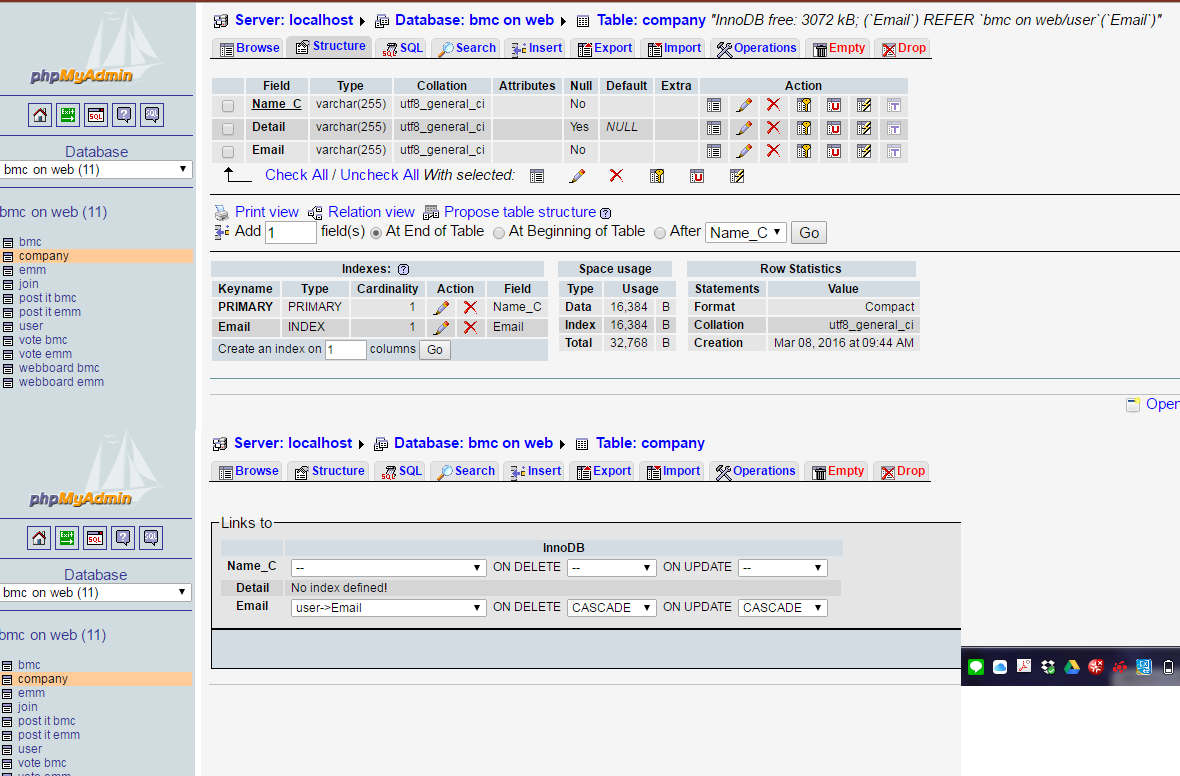Click the pencil edit icon for Detail field

click(x=744, y=128)
